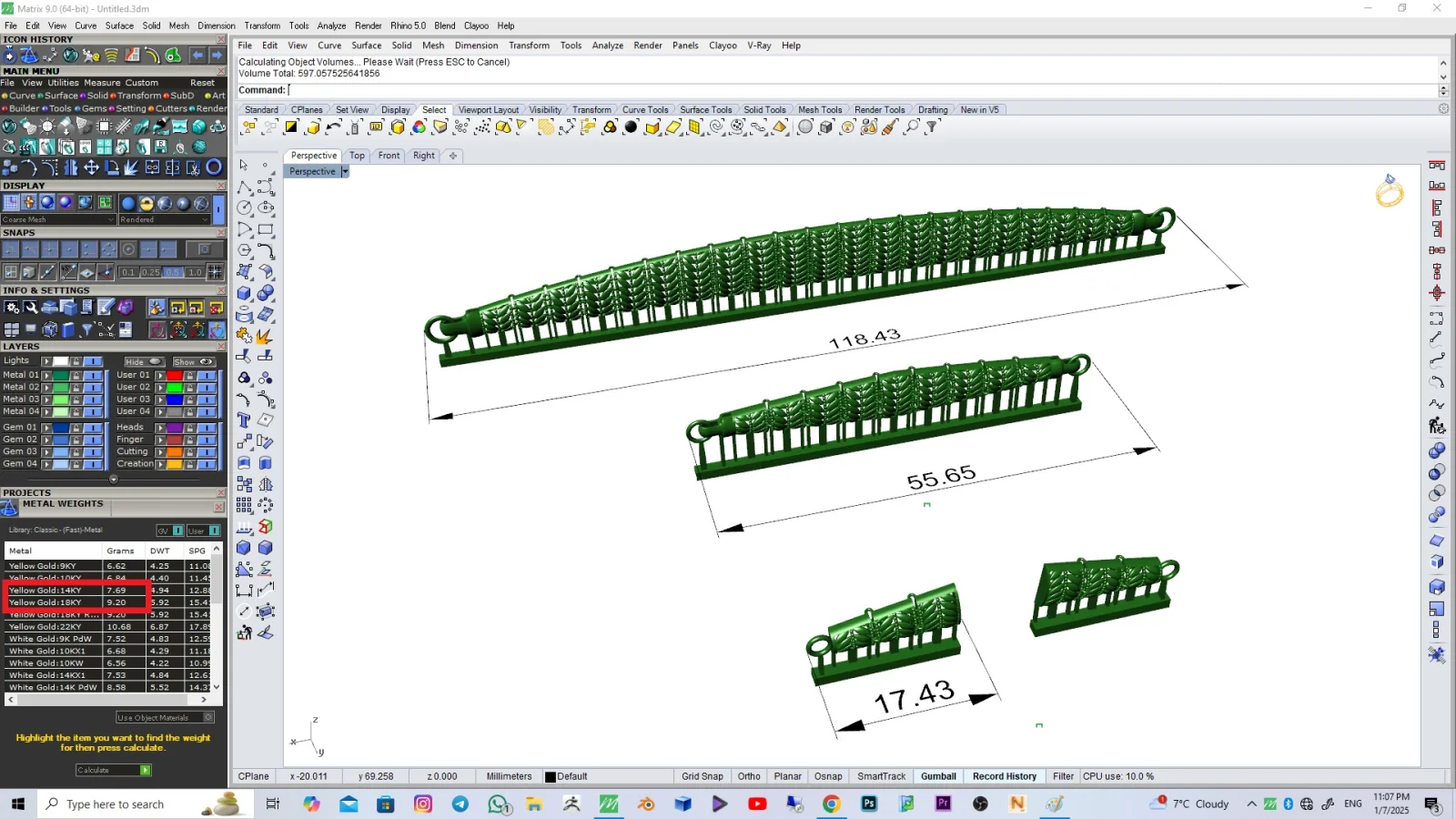Switch to the Front viewport tab
The width and height of the screenshot is (1456, 819).
[389, 156]
